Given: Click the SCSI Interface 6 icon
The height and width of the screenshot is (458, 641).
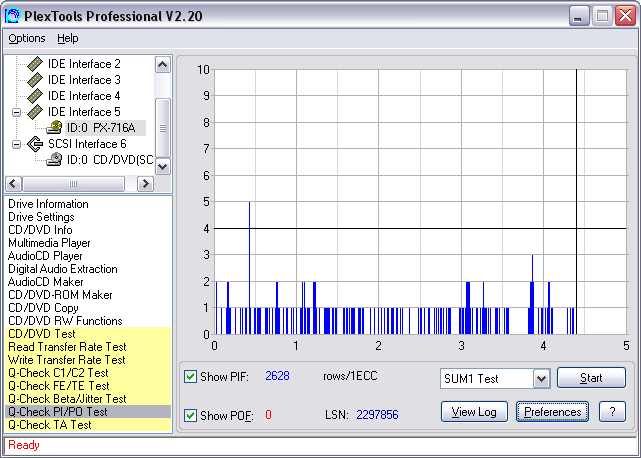Looking at the screenshot, I should tap(35, 144).
